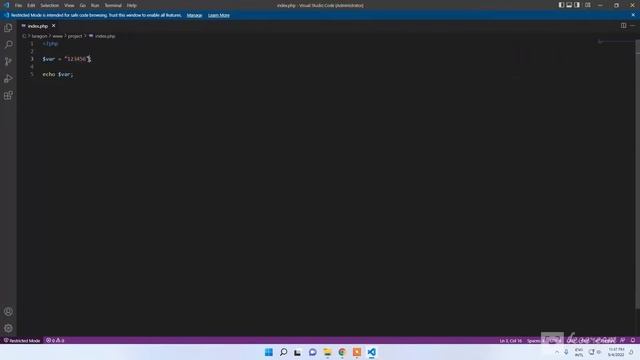
Task: Open the Task View taskbar icon
Action: click(x=298, y=352)
